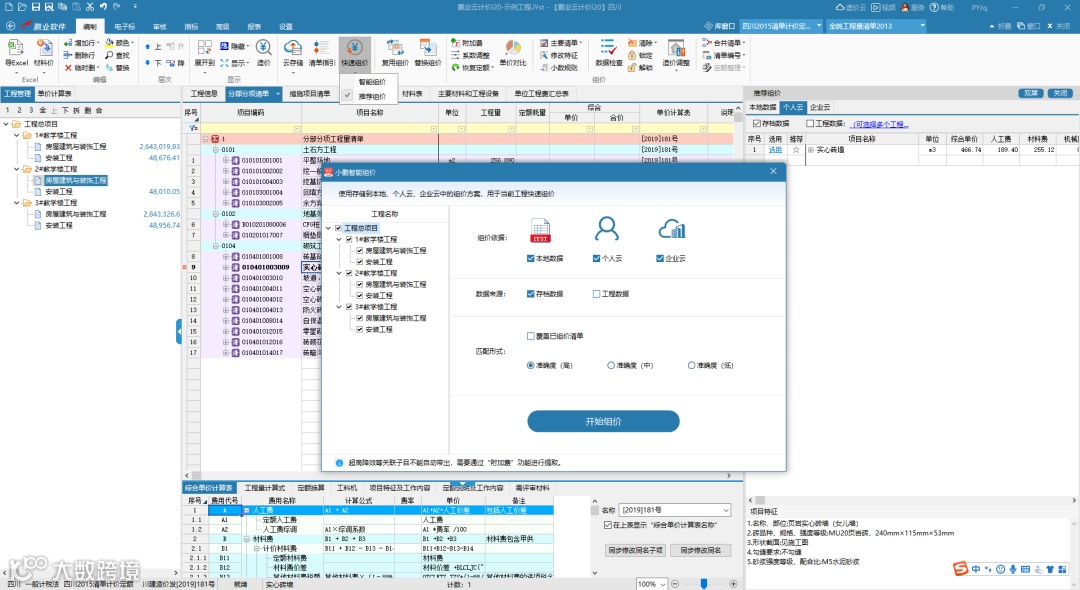Click the 选用 link for 实心砖墙
This screenshot has height=590, width=1080.
click(x=775, y=149)
